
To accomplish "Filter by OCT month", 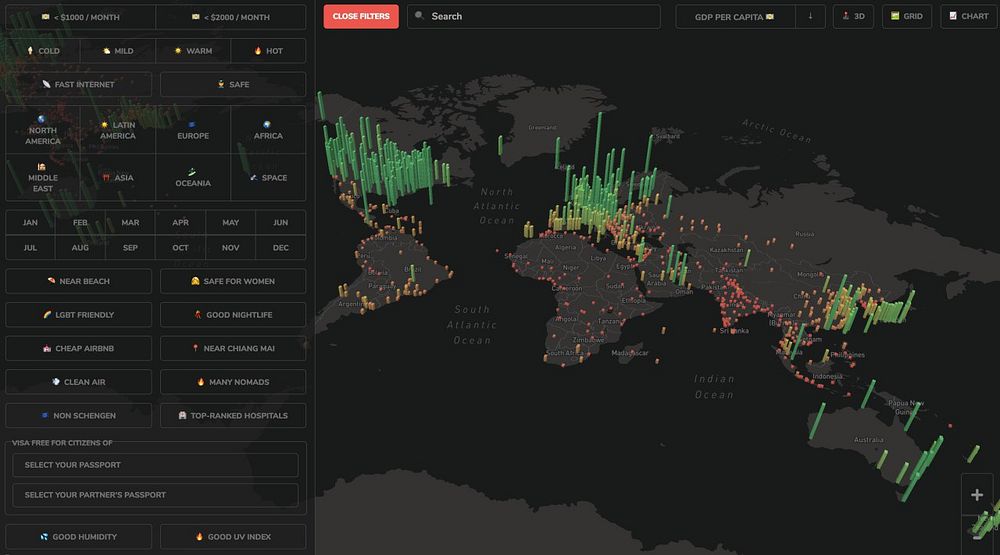I will click(180, 248).
